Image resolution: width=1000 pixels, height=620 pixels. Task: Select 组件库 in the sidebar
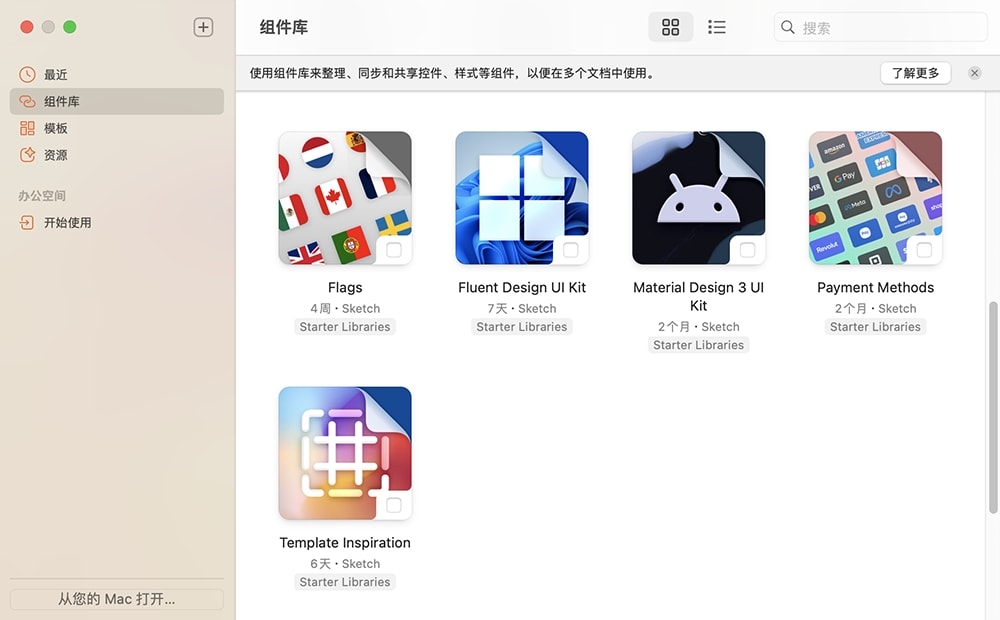tap(117, 101)
